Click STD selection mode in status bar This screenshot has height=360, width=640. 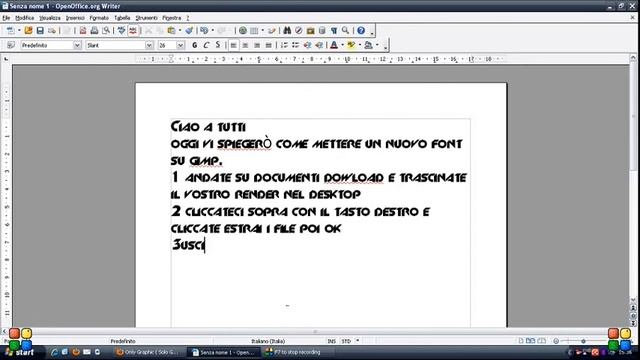pos(346,341)
